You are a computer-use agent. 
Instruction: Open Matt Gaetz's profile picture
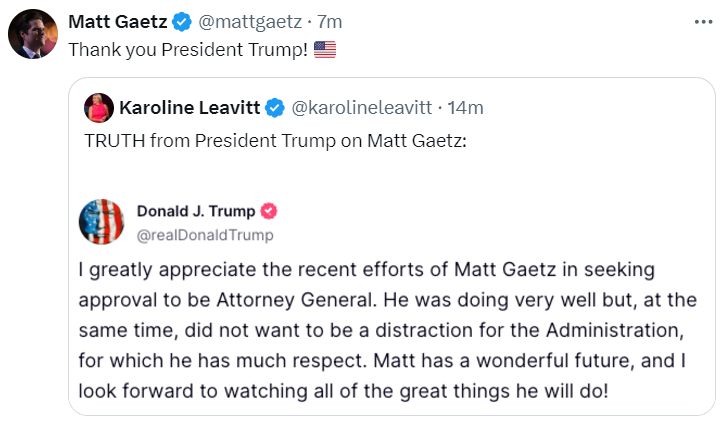tap(33, 36)
